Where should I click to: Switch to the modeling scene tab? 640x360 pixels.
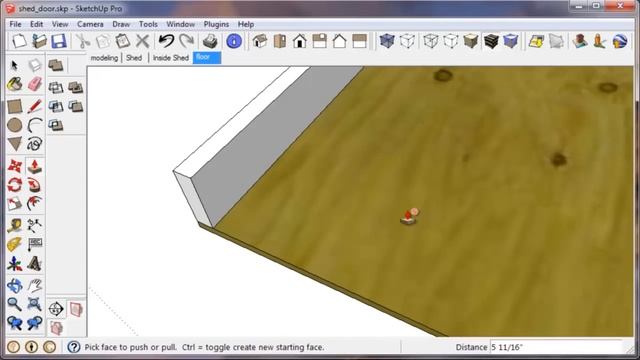click(104, 58)
